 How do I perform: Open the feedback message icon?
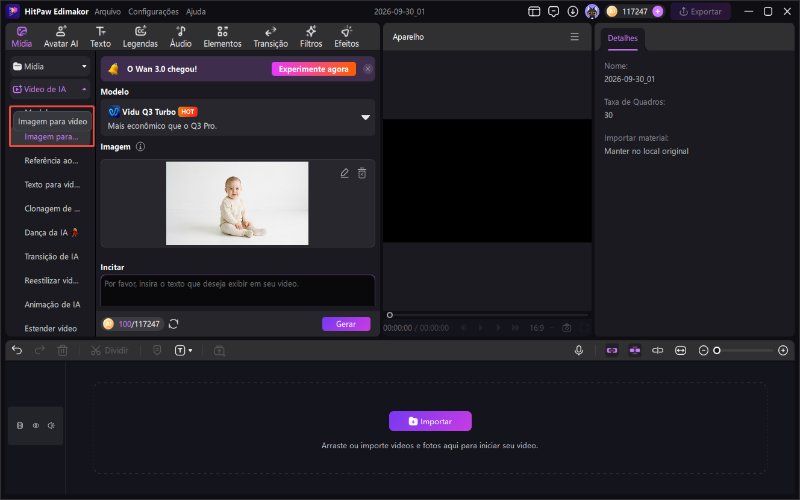(x=553, y=11)
